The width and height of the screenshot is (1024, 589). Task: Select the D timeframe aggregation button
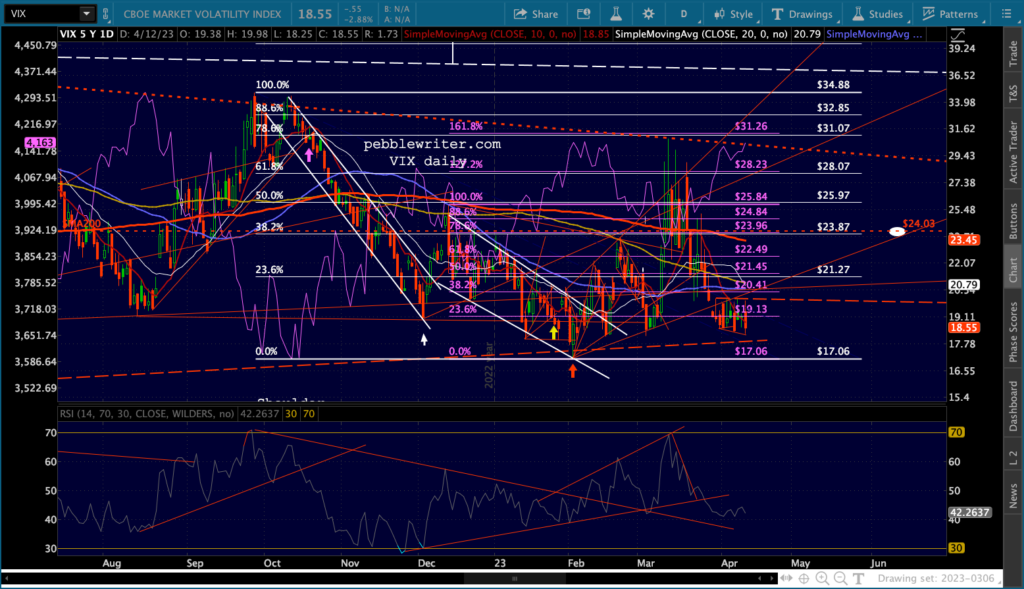pos(684,14)
